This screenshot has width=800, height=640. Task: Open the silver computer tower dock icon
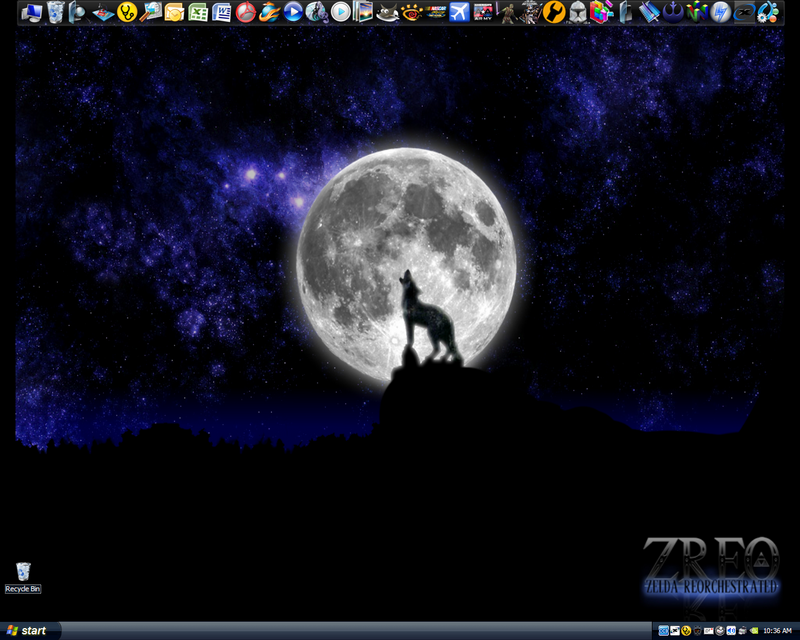click(x=626, y=12)
